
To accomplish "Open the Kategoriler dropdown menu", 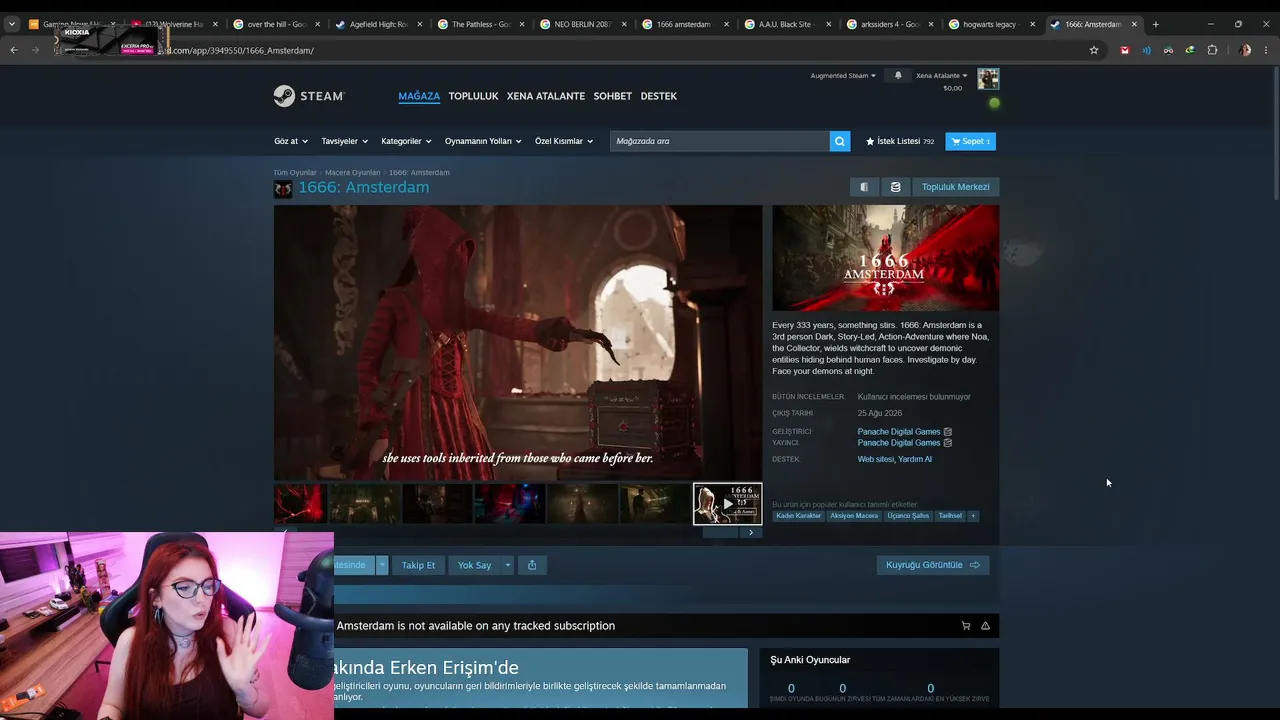I will 406,141.
